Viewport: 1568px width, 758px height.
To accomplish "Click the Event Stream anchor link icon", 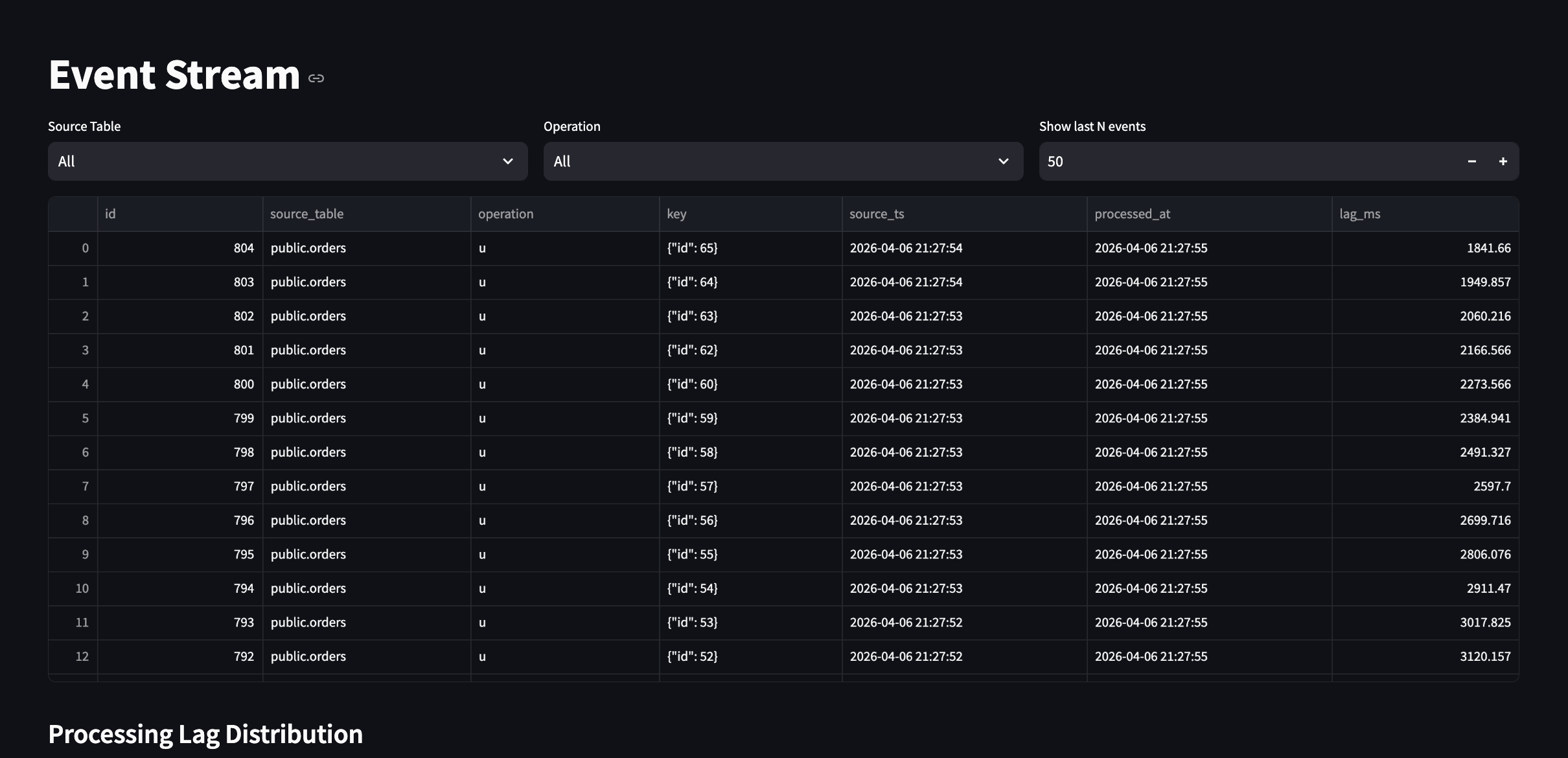I will click(316, 78).
